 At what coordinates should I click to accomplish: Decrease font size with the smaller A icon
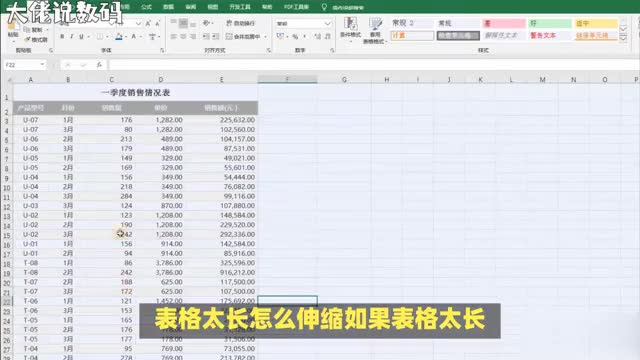click(x=158, y=24)
